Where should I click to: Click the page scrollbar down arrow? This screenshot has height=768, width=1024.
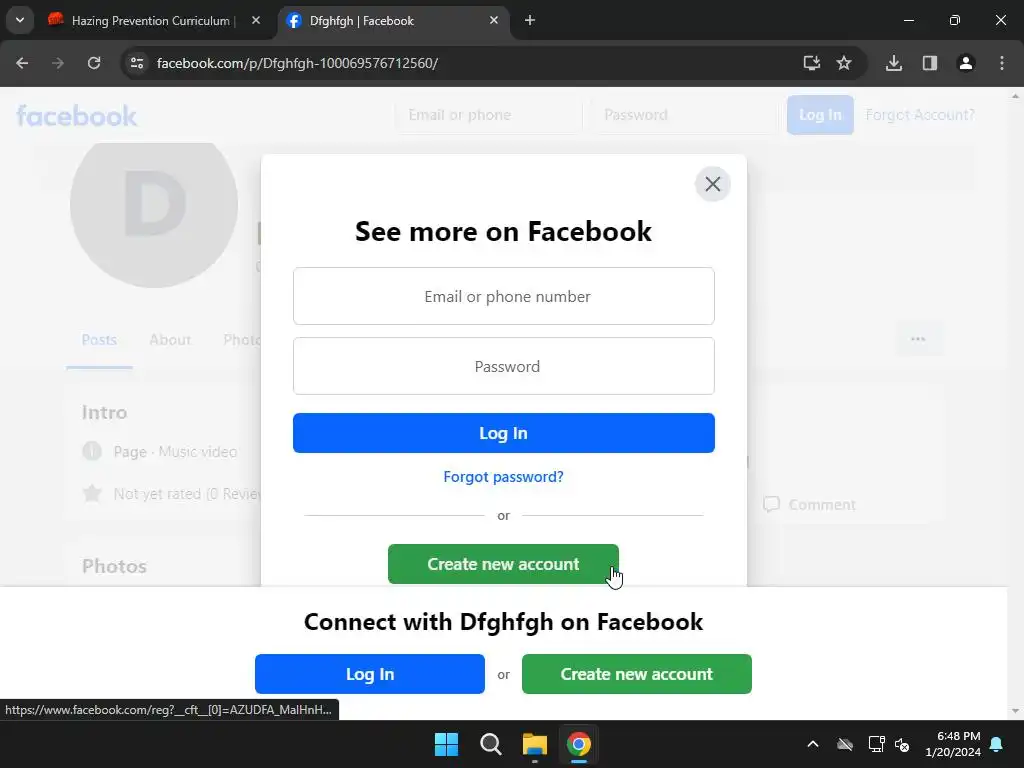click(1015, 711)
